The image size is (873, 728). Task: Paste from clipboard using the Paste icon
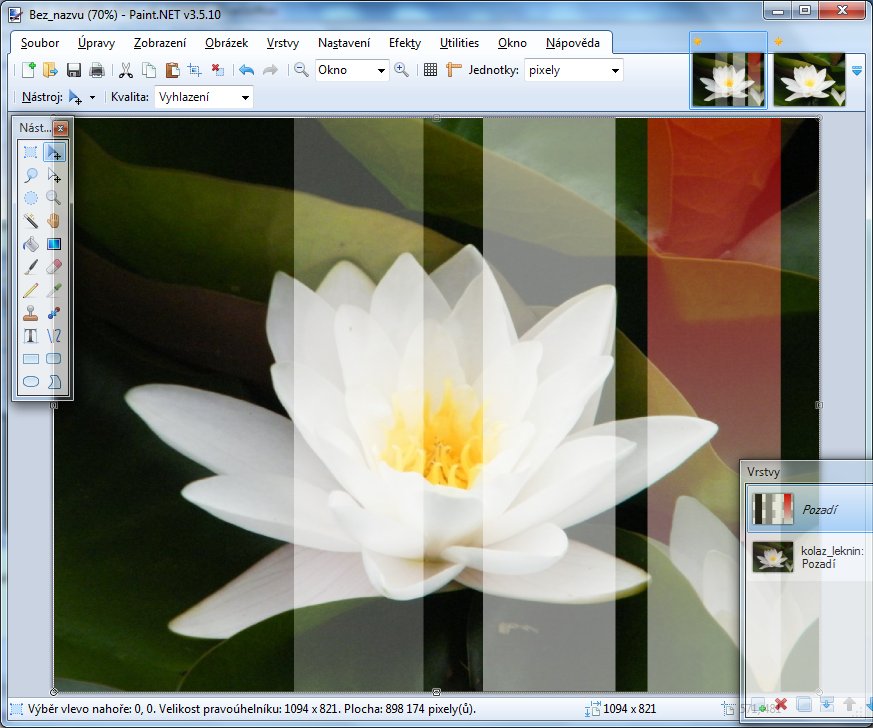[172, 70]
